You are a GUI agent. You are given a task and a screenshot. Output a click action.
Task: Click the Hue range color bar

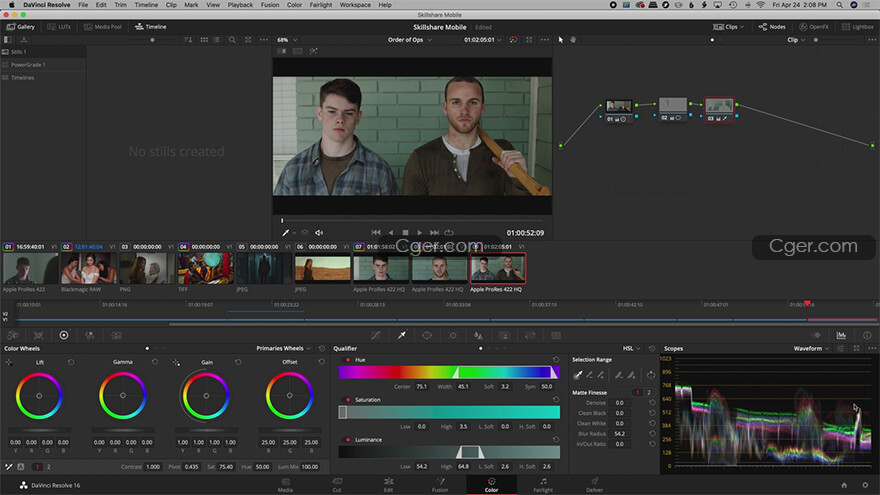click(449, 372)
